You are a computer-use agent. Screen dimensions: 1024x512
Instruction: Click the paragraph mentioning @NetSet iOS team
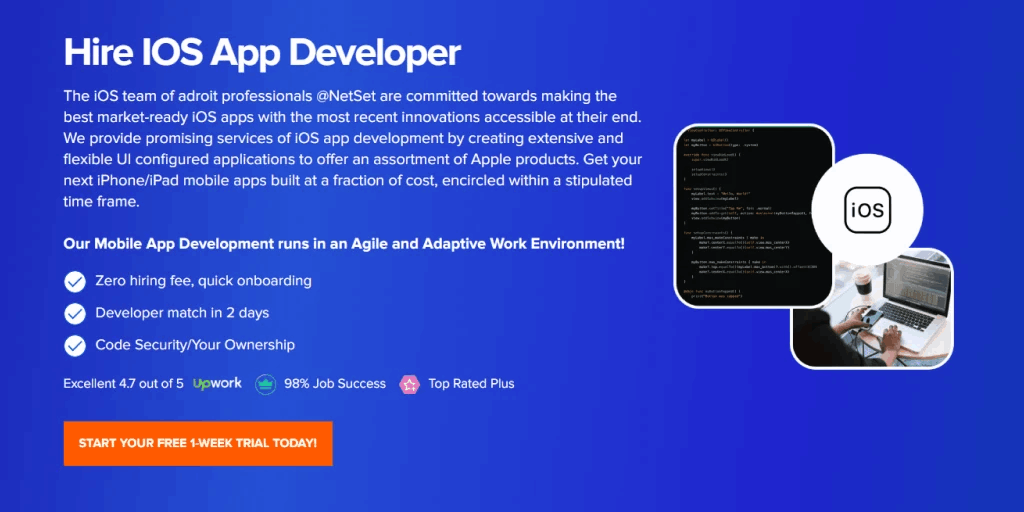(353, 149)
